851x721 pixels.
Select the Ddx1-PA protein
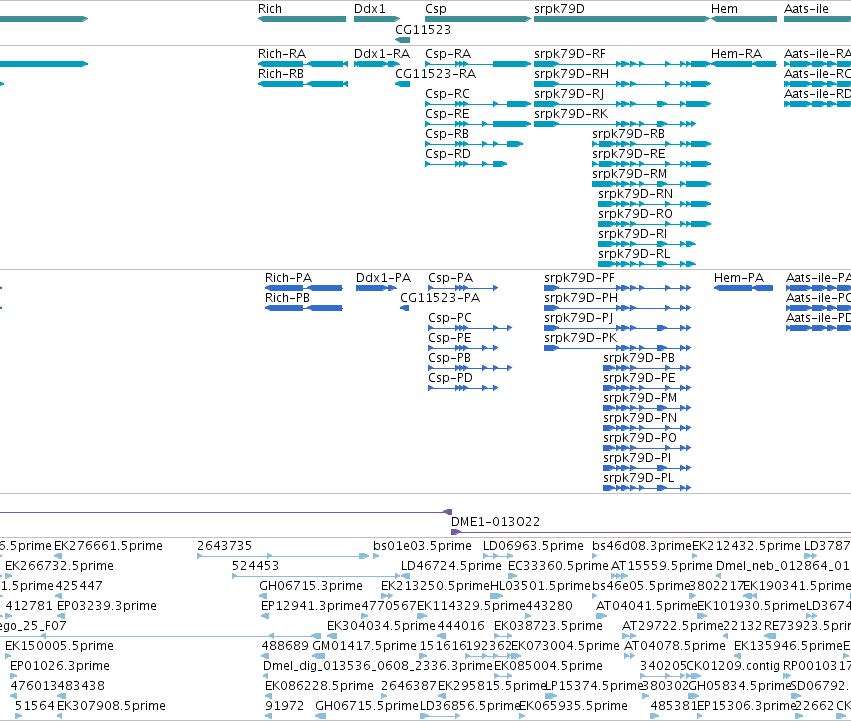click(383, 278)
